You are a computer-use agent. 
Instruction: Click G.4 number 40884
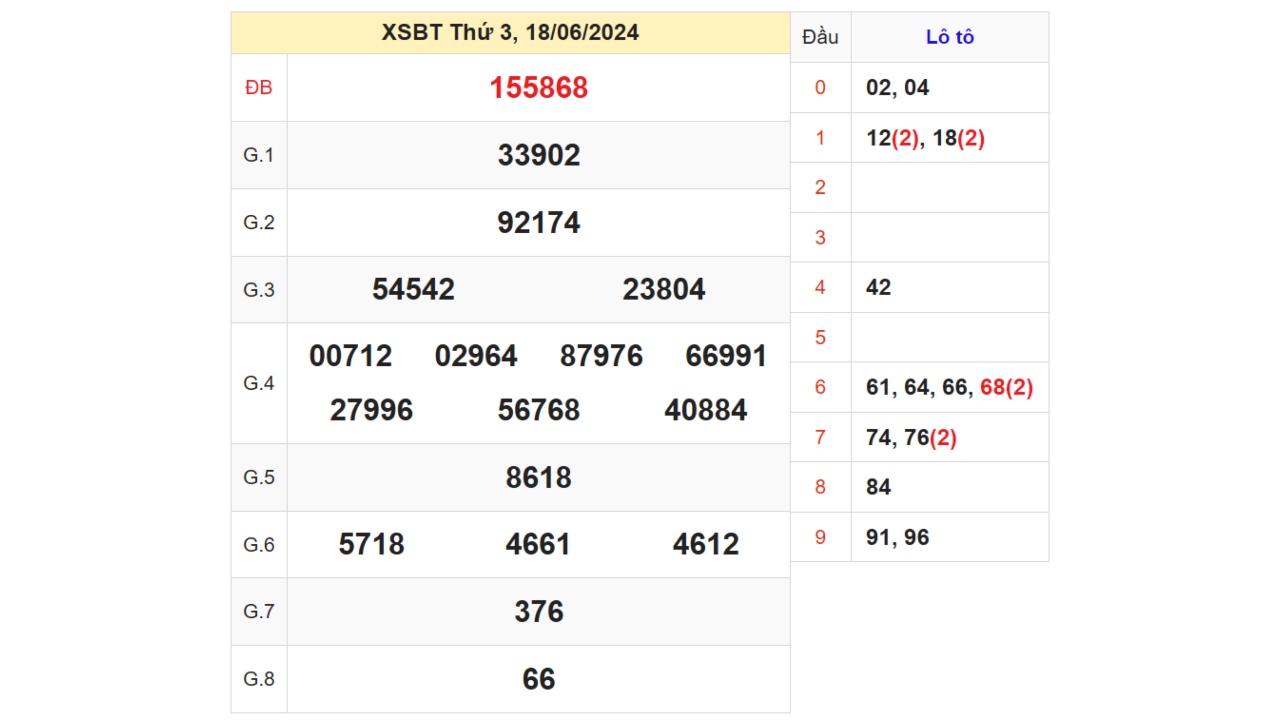tap(706, 410)
